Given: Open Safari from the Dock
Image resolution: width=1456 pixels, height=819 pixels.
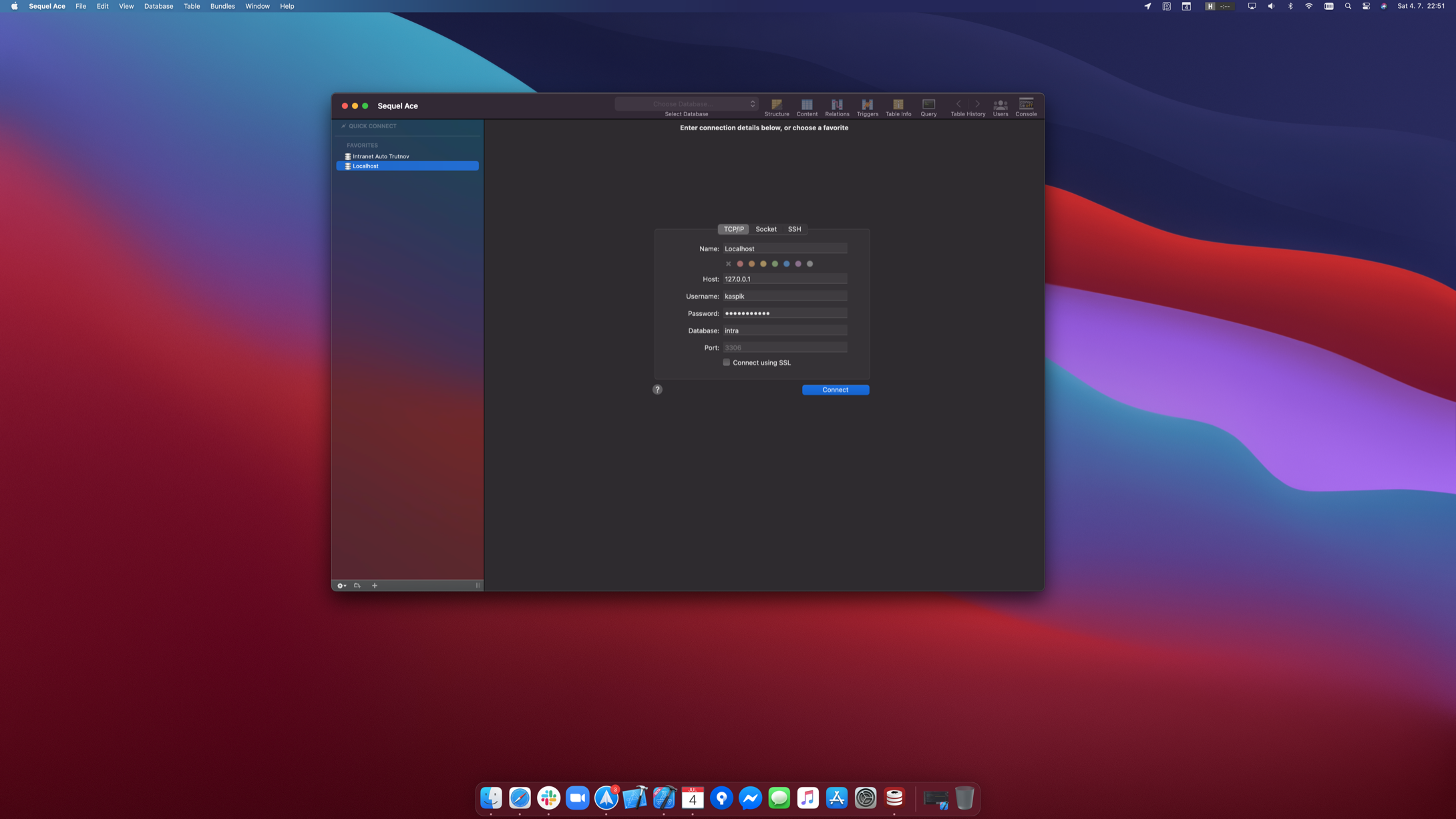Looking at the screenshot, I should tap(520, 798).
